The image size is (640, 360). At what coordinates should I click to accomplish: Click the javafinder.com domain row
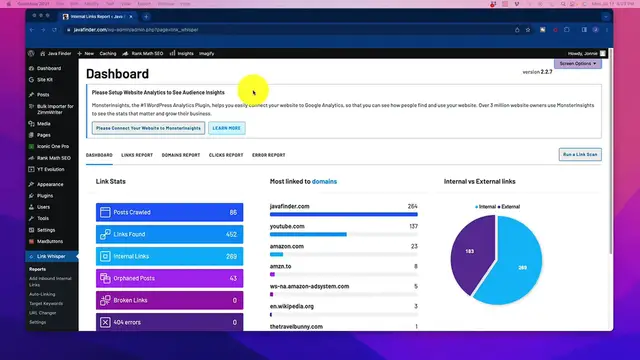coord(344,209)
